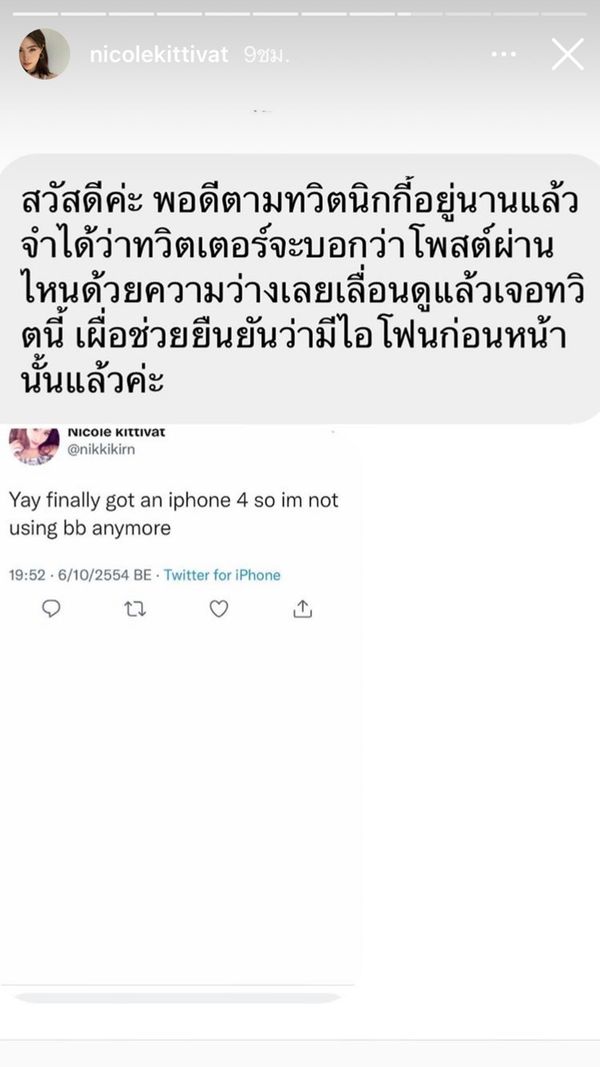The height and width of the screenshot is (1067, 600).
Task: Click the last story progress segment
Action: click(x=564, y=14)
